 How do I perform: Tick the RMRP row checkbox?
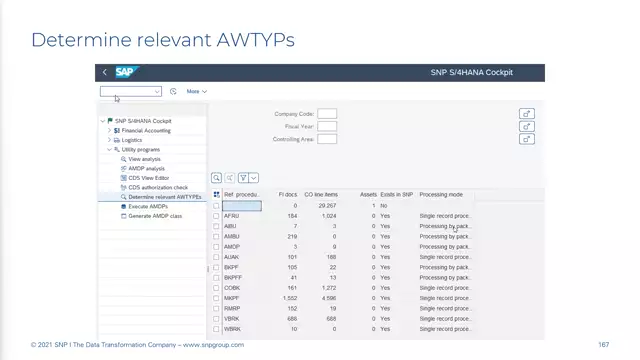(216, 309)
